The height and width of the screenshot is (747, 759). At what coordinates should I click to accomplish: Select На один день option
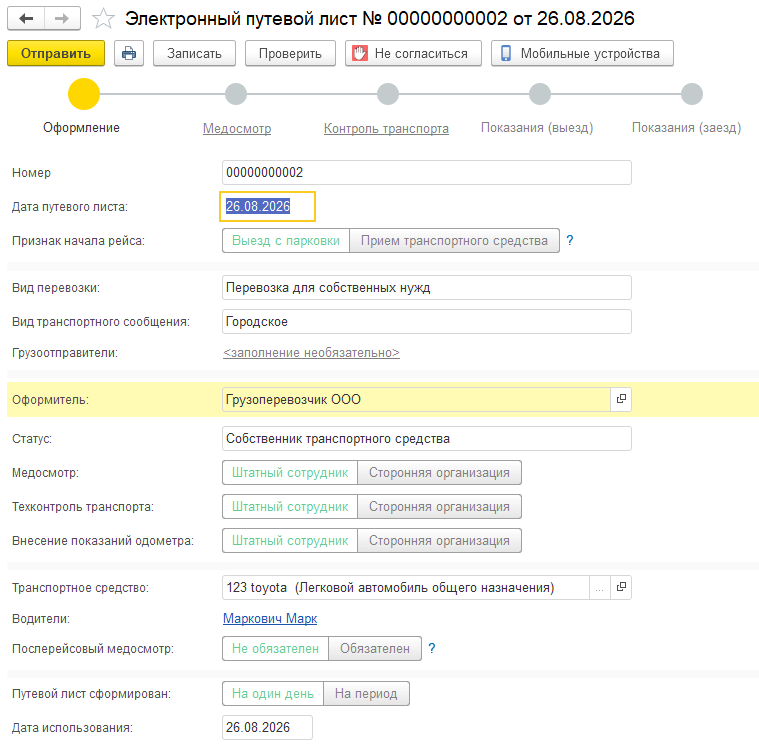coord(273,693)
